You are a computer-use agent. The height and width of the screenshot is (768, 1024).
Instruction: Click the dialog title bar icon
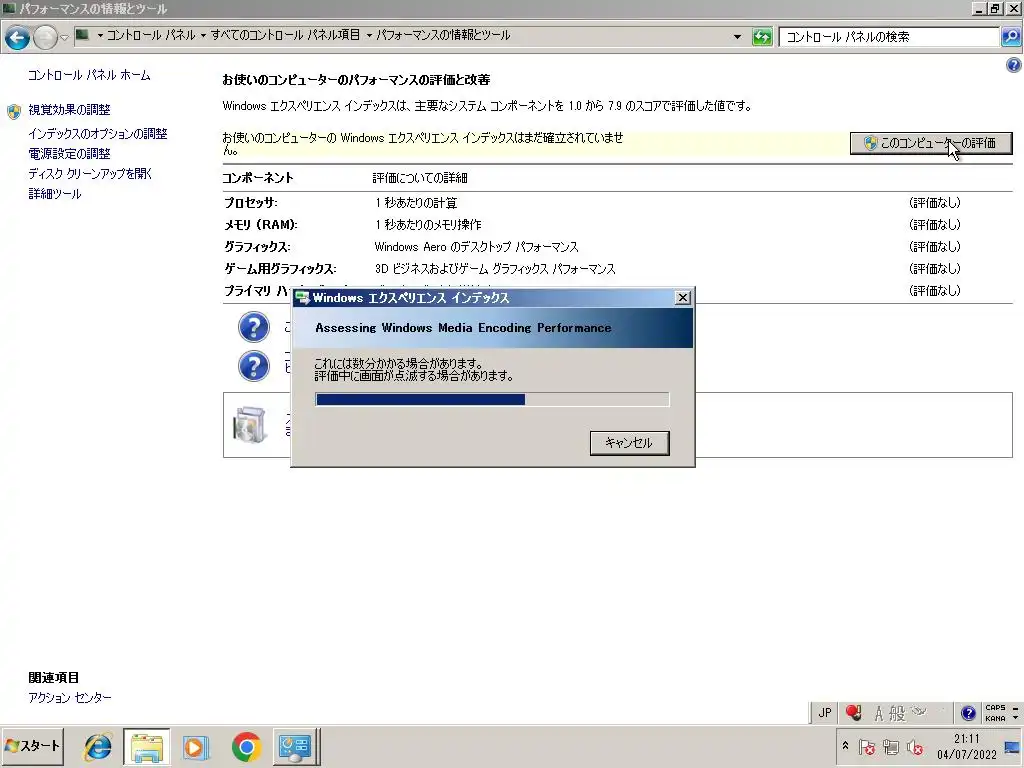click(302, 298)
